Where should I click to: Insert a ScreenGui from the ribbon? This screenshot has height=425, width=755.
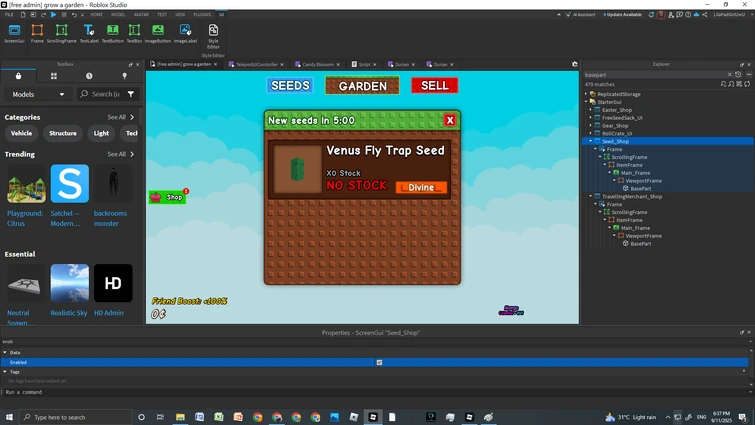14,33
